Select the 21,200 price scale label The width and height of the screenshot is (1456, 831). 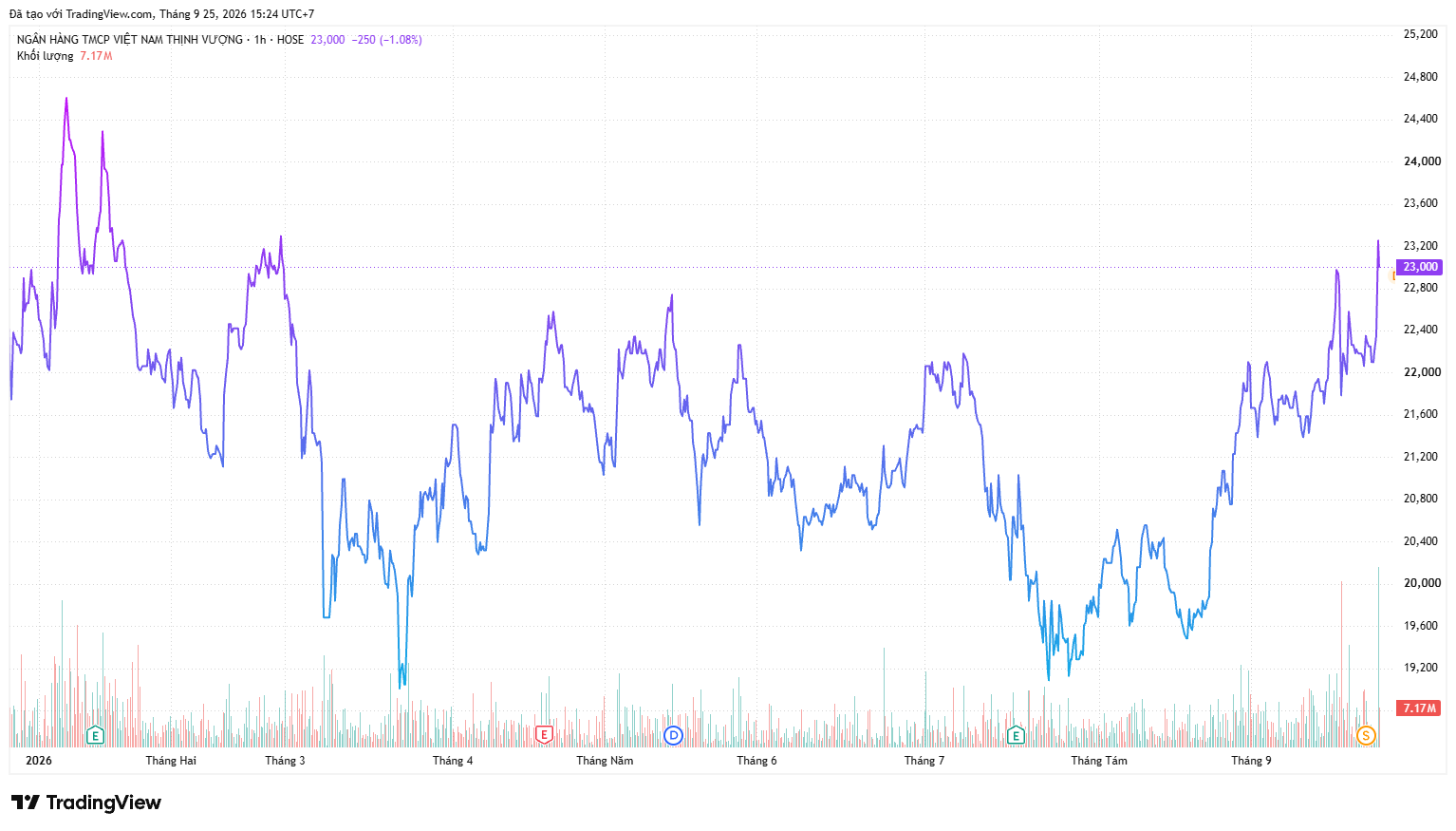(1421, 457)
